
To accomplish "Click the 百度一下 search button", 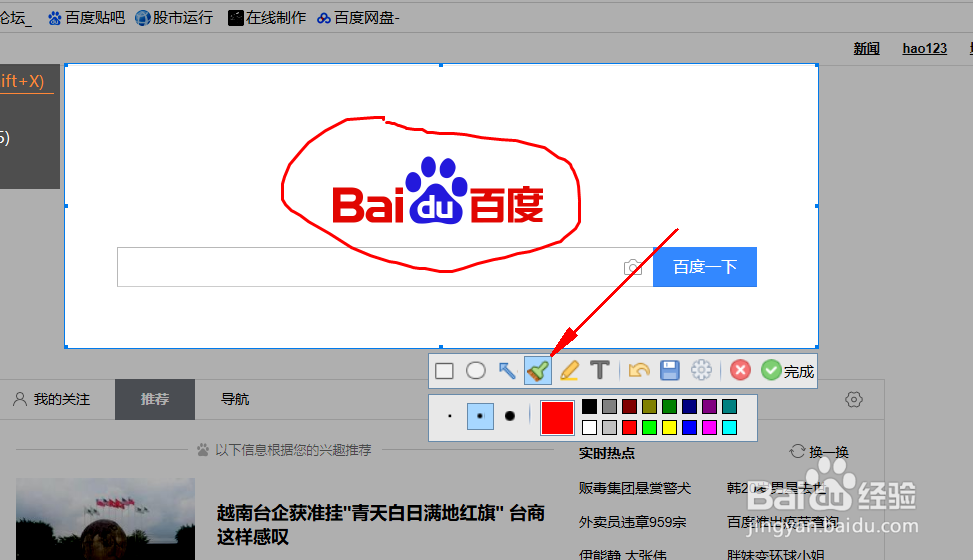I will tap(705, 267).
